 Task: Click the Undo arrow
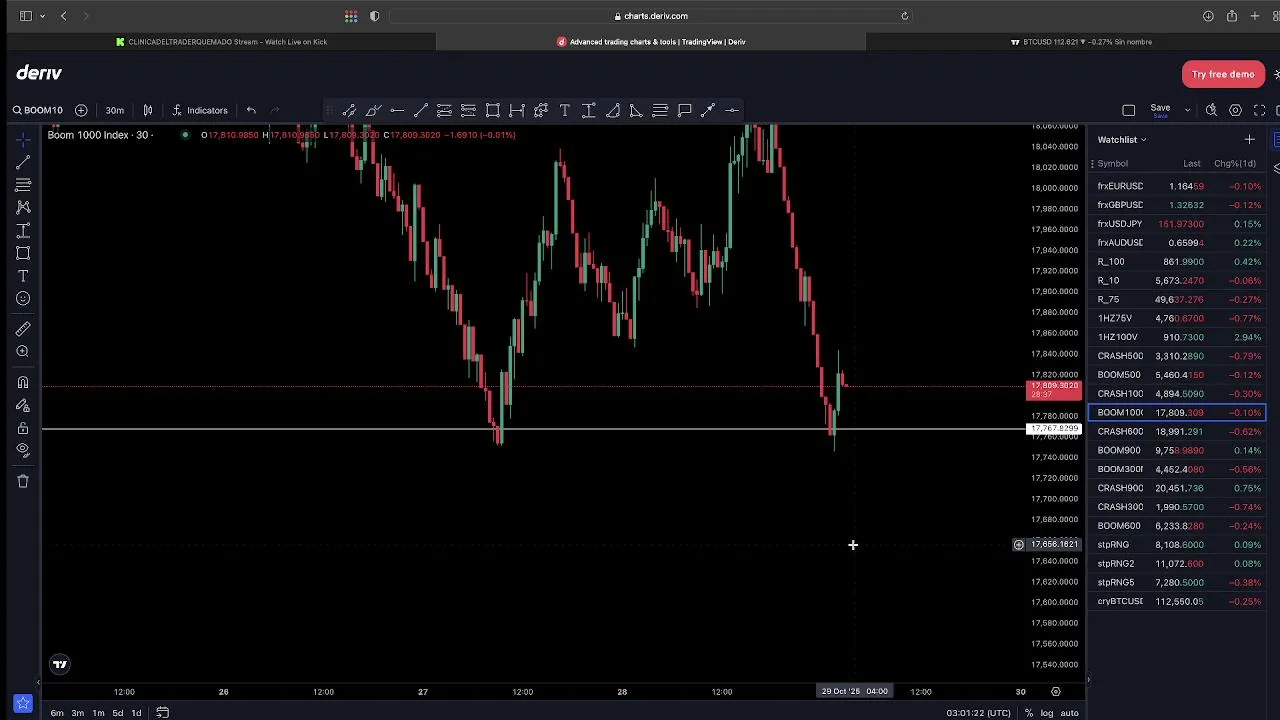(x=251, y=110)
